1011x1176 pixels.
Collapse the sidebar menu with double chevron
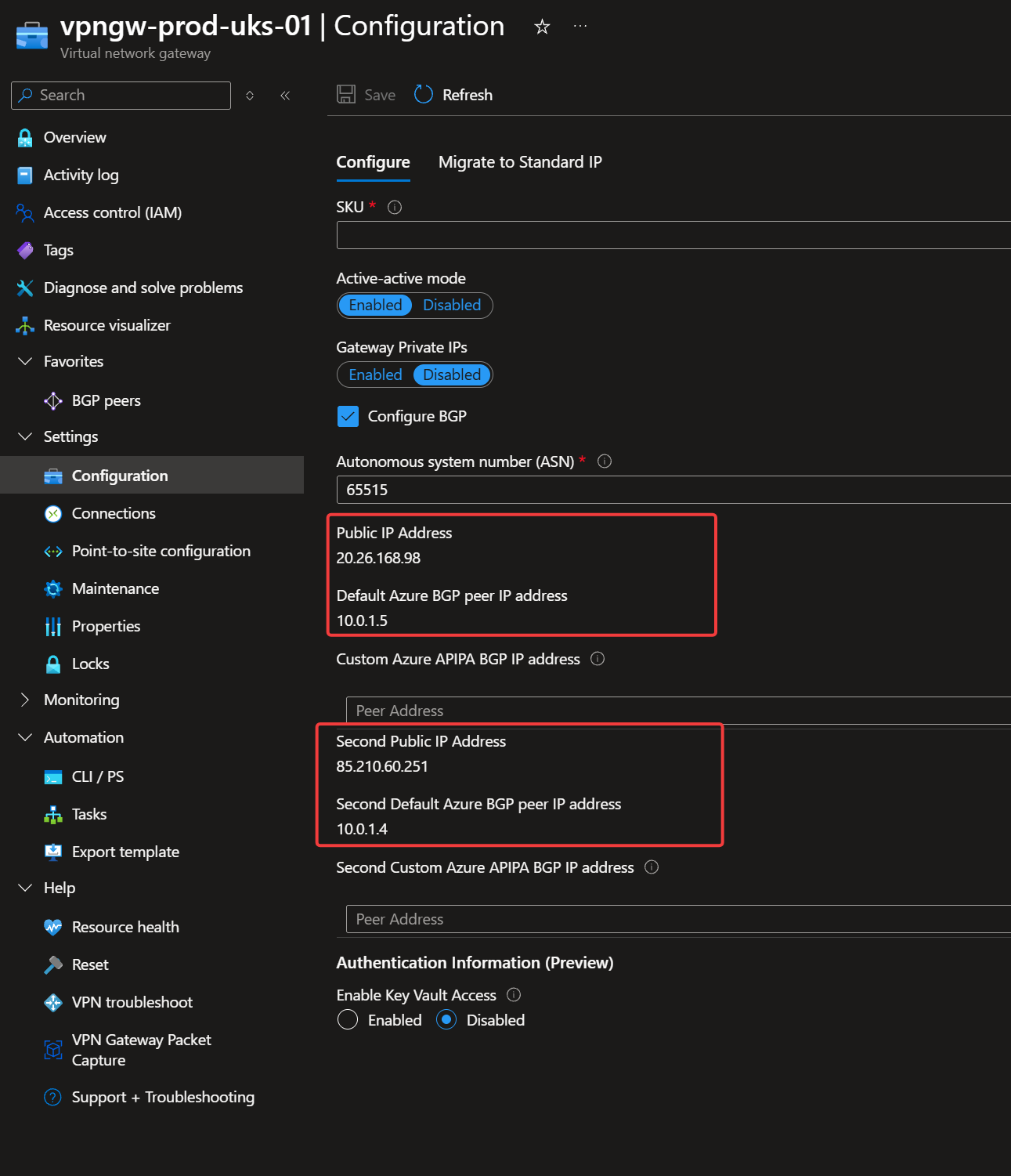(x=285, y=96)
